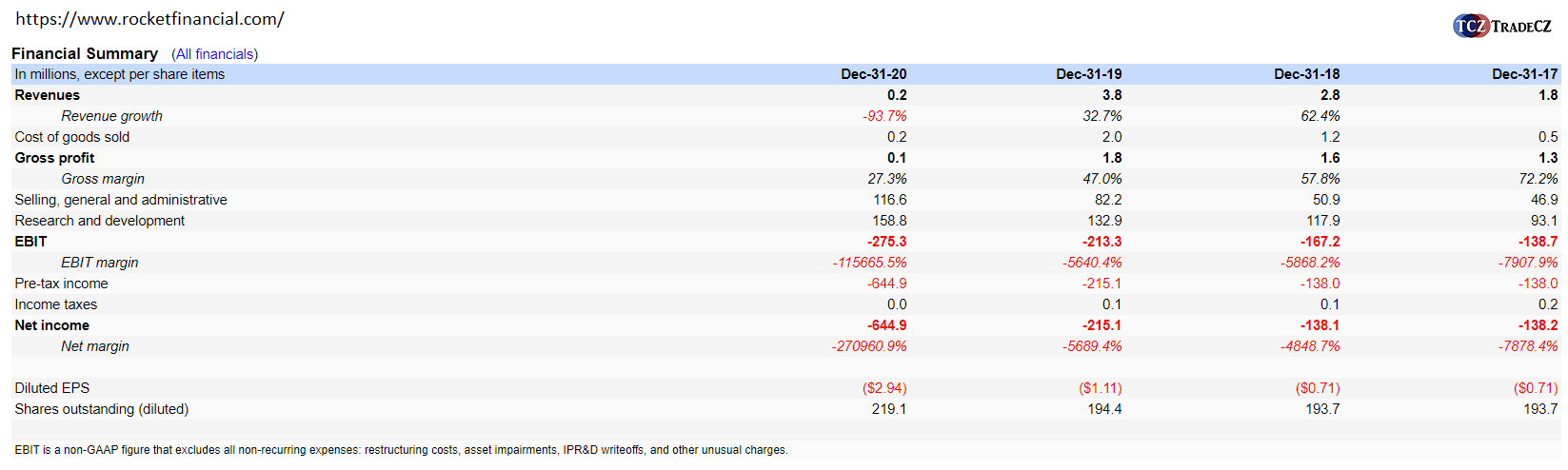Screen dimensions: 1568x470
Task: Select the Dec-31-20 column header
Action: coord(873,74)
